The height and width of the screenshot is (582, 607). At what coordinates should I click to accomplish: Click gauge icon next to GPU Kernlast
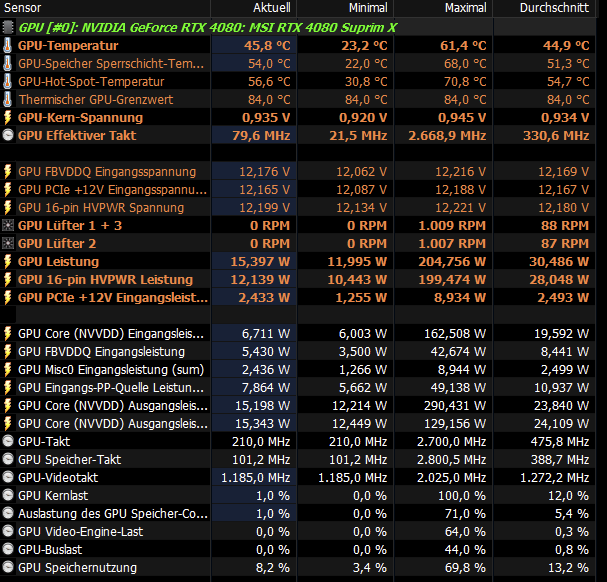pos(8,495)
